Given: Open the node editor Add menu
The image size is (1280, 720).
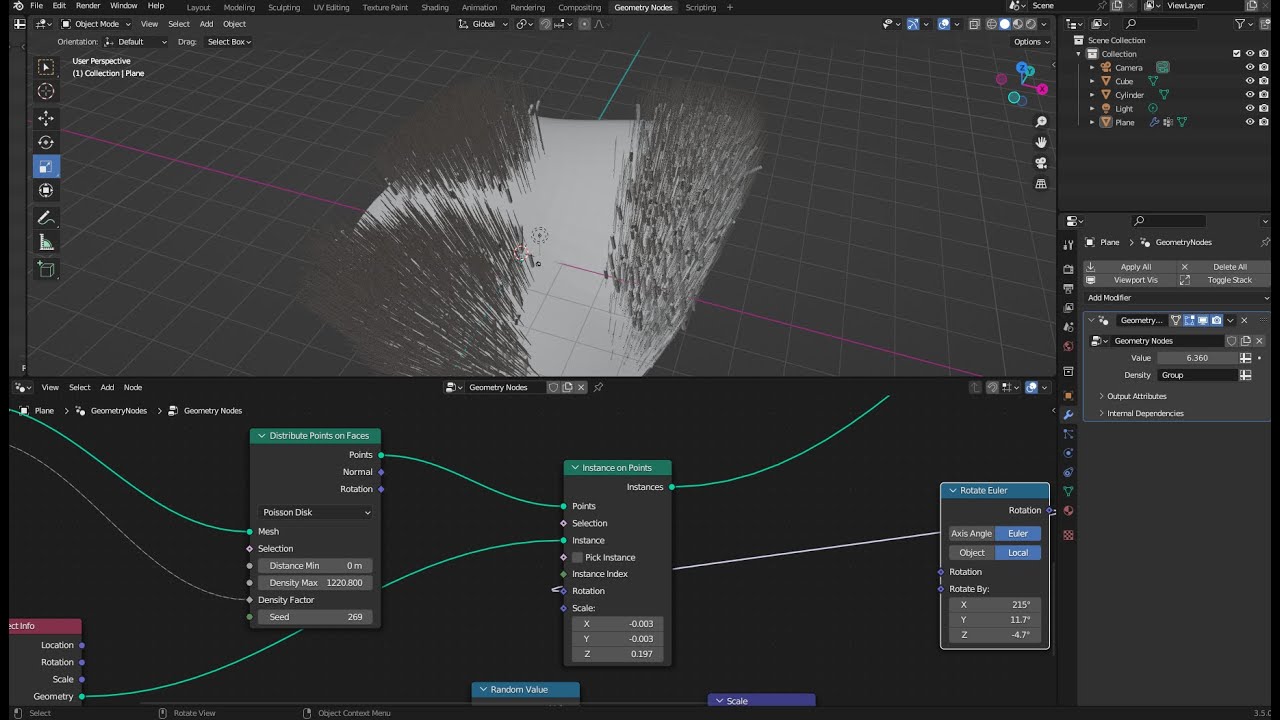Looking at the screenshot, I should coord(107,387).
